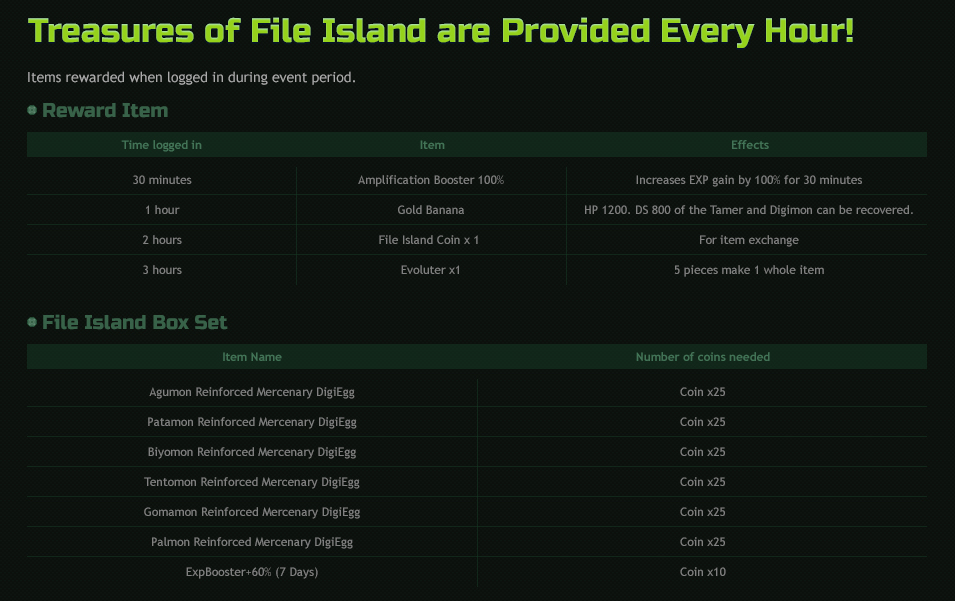Select the '1 hour' cell
This screenshot has height=601, width=955.
pyautogui.click(x=162, y=210)
